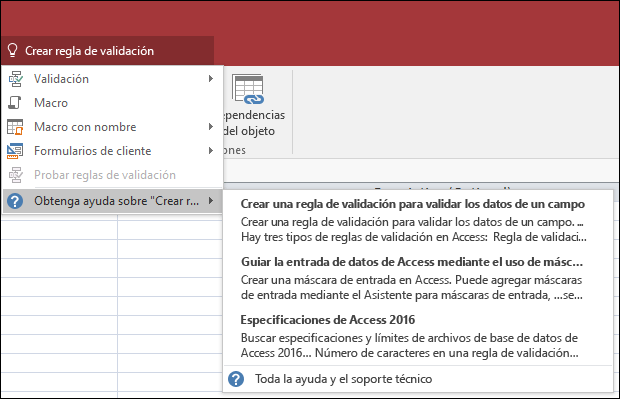Open help article Guiar la entrada de datos
The width and height of the screenshot is (620, 399).
[x=412, y=262]
